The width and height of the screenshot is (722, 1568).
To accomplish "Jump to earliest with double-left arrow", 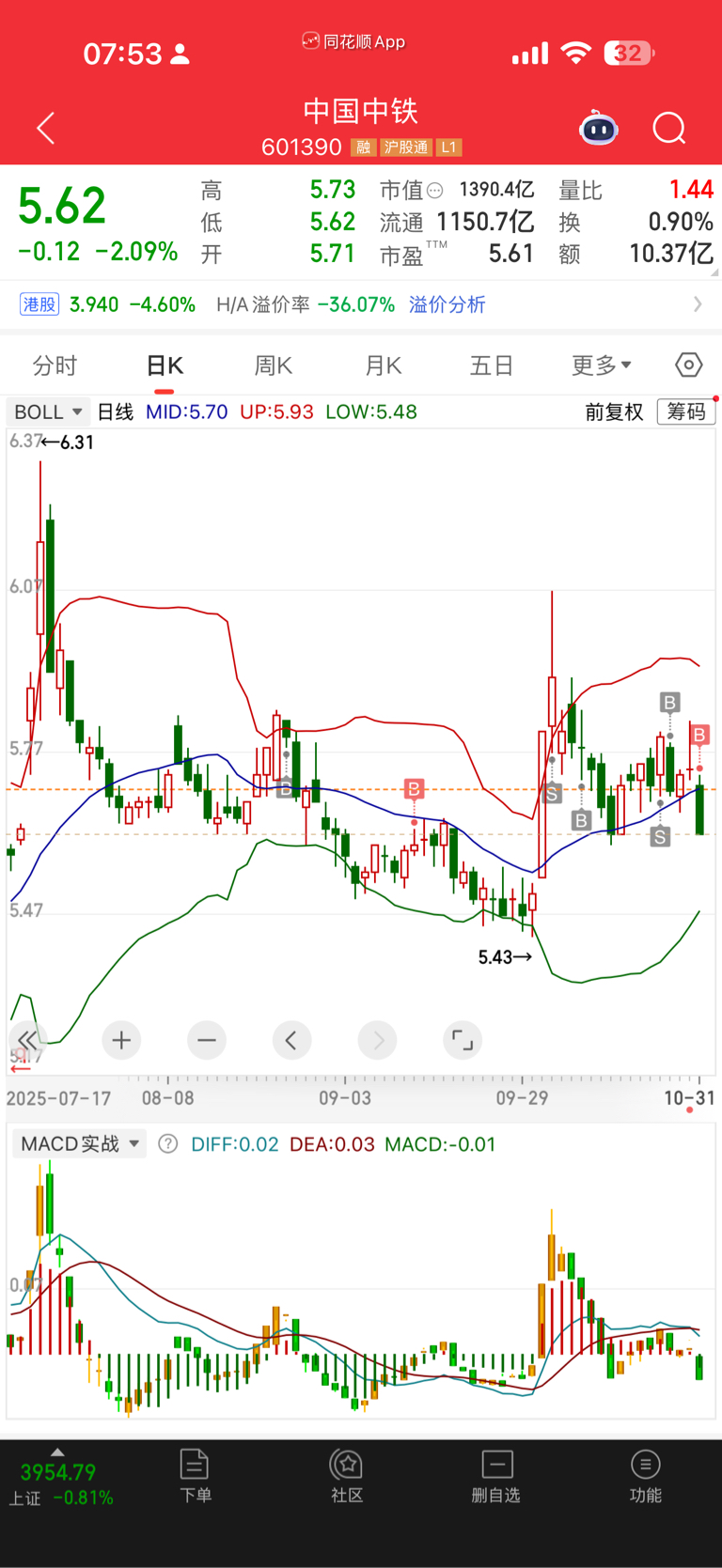I will point(28,1040).
